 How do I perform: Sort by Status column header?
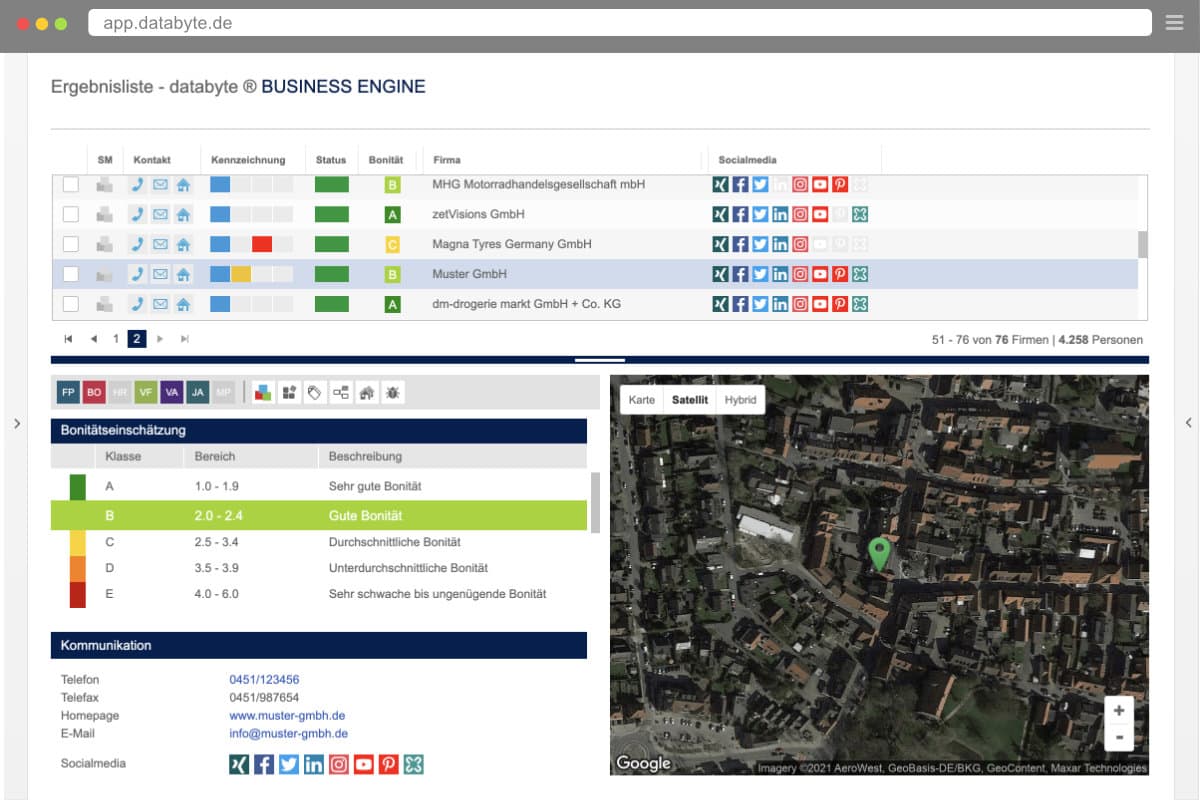331,160
